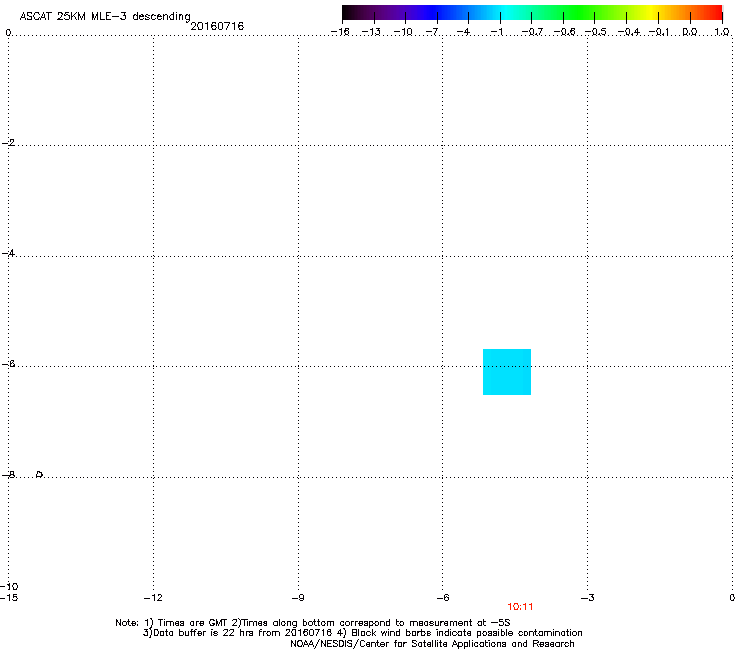Click the -15 longitude axis label

pos(9,598)
